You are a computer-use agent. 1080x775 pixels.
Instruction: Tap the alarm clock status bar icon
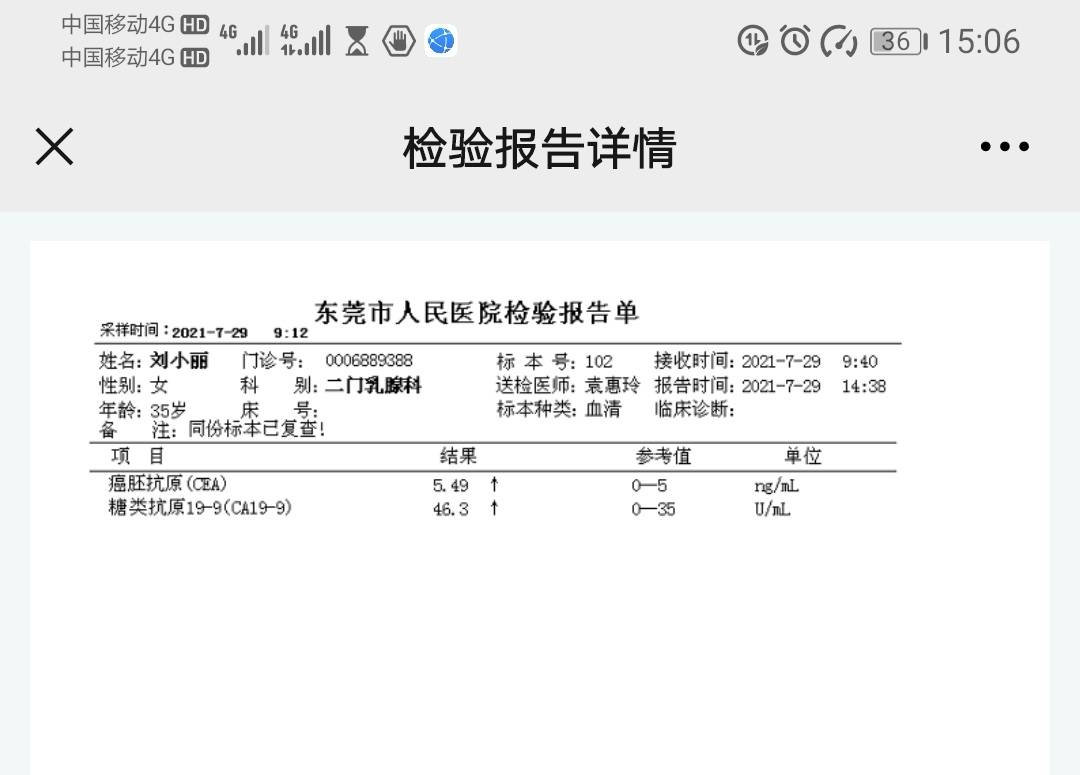(x=793, y=41)
